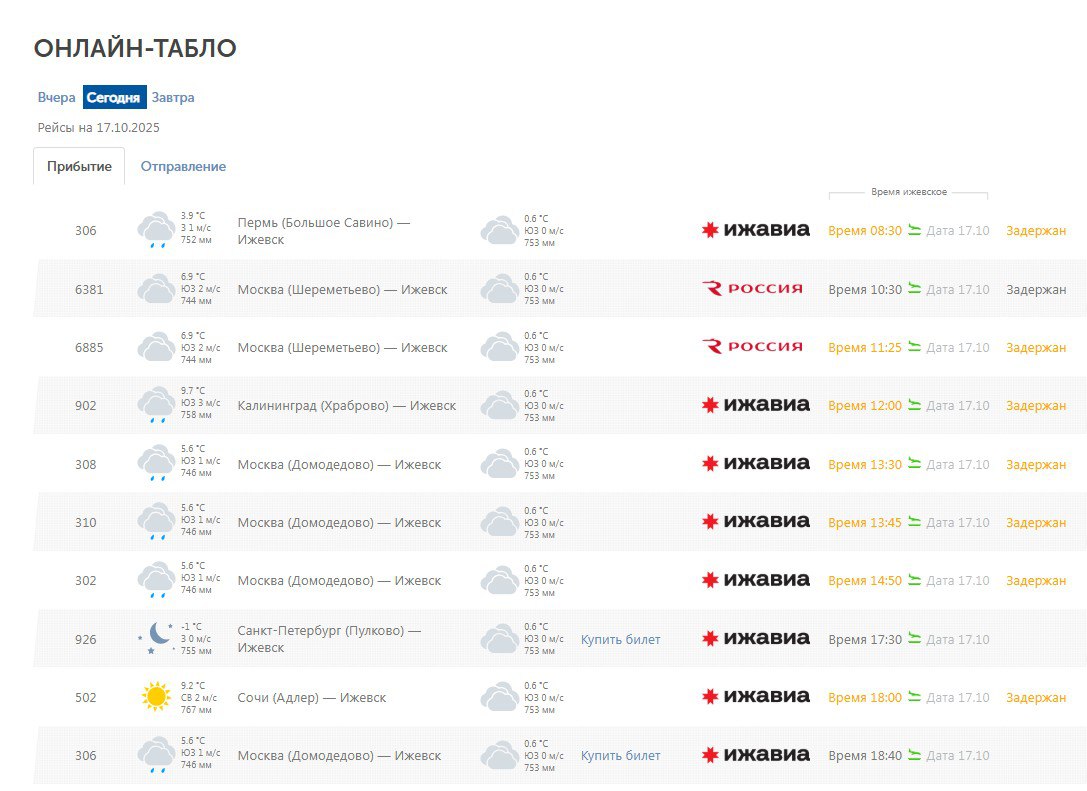
Task: Click the Izhavia logo on flight 902
Action: coord(755,405)
